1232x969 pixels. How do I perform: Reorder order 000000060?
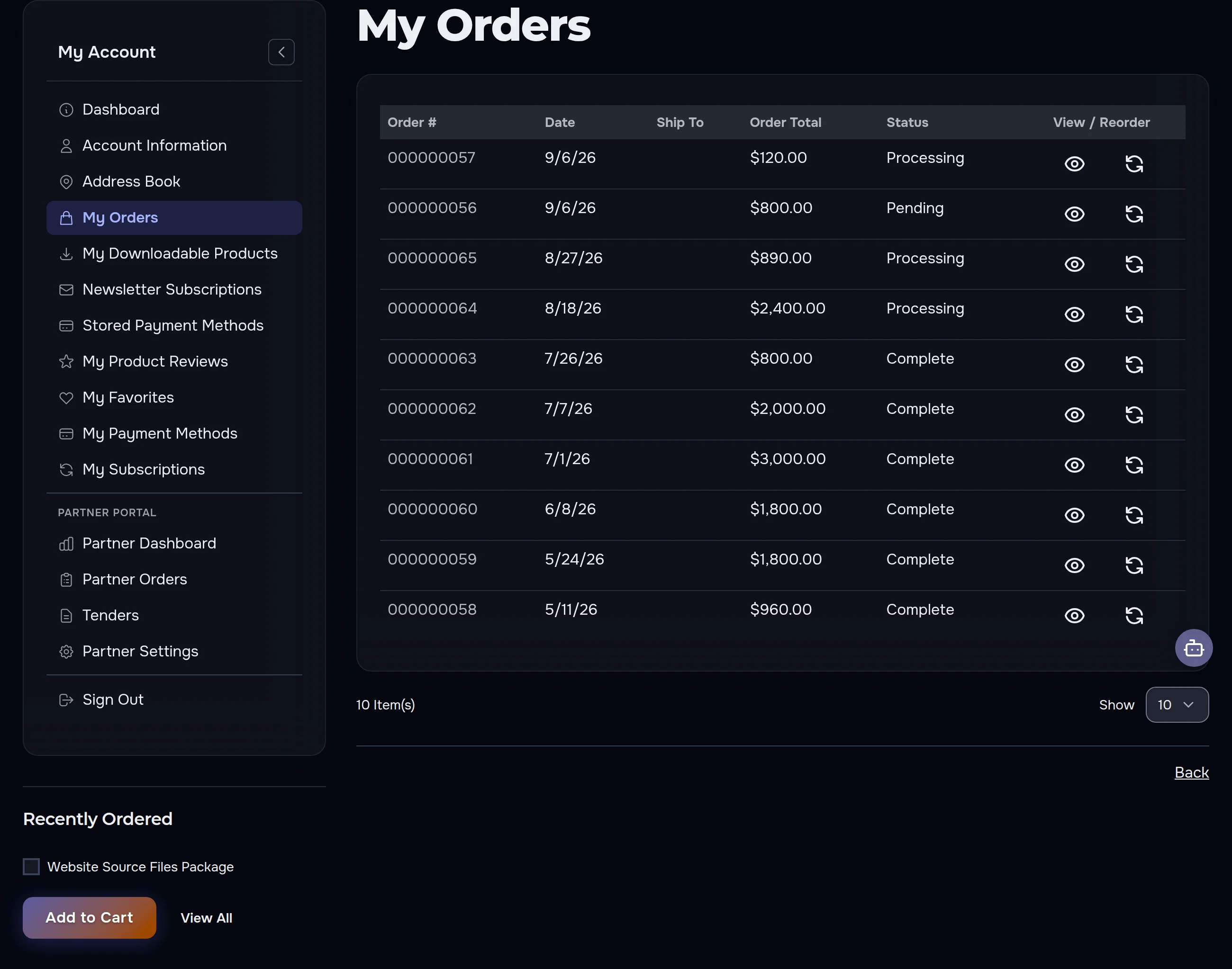(1134, 515)
